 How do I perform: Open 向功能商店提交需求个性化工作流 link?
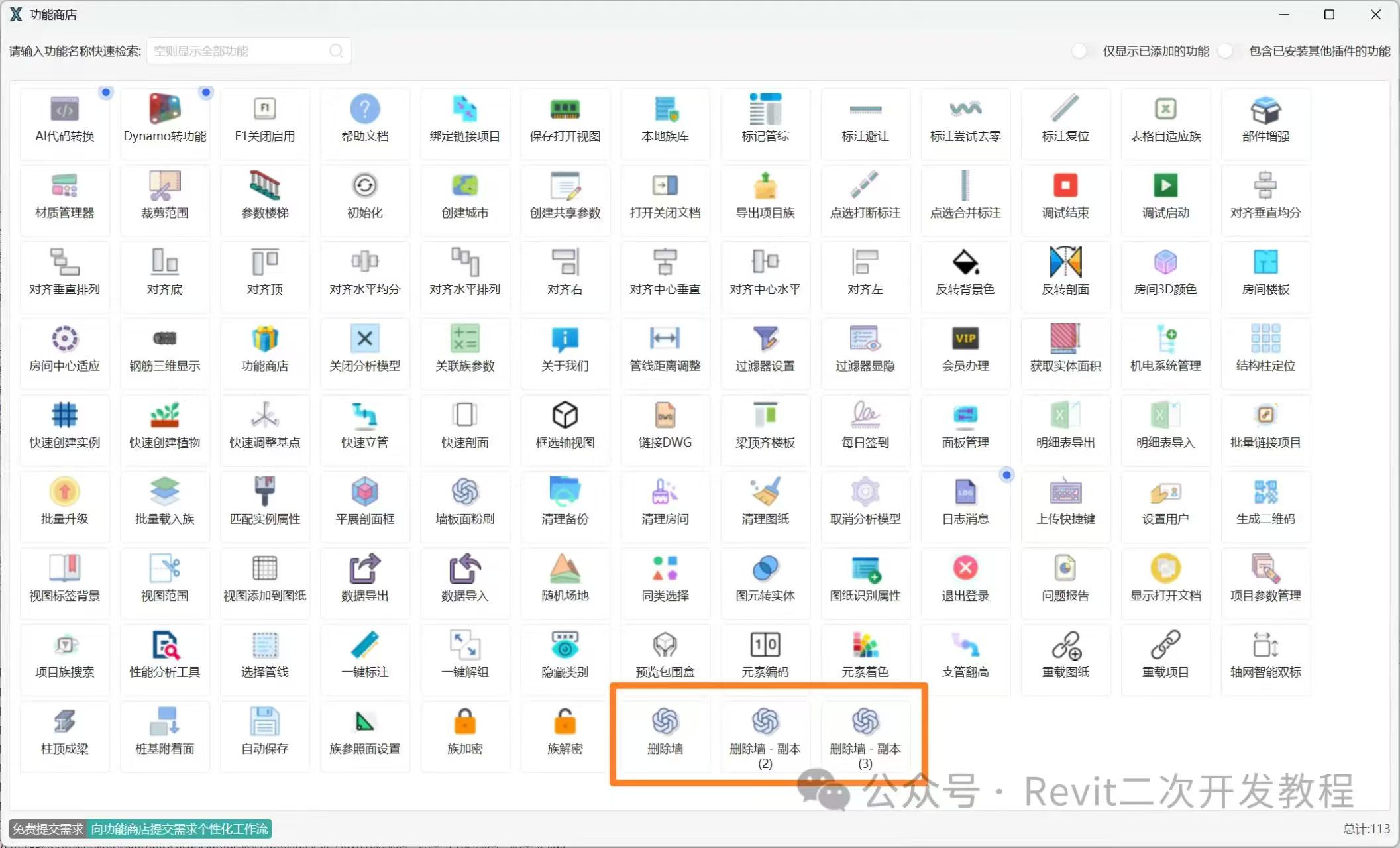[180, 829]
